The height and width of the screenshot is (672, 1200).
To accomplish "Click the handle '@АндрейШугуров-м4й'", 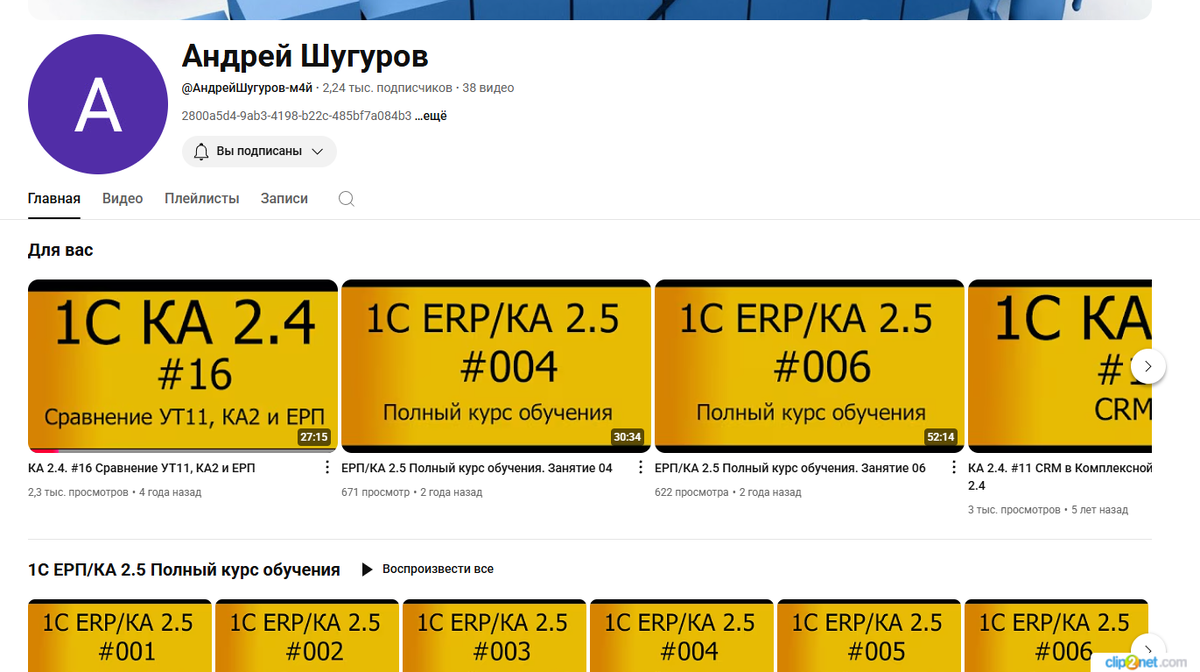I will point(247,88).
